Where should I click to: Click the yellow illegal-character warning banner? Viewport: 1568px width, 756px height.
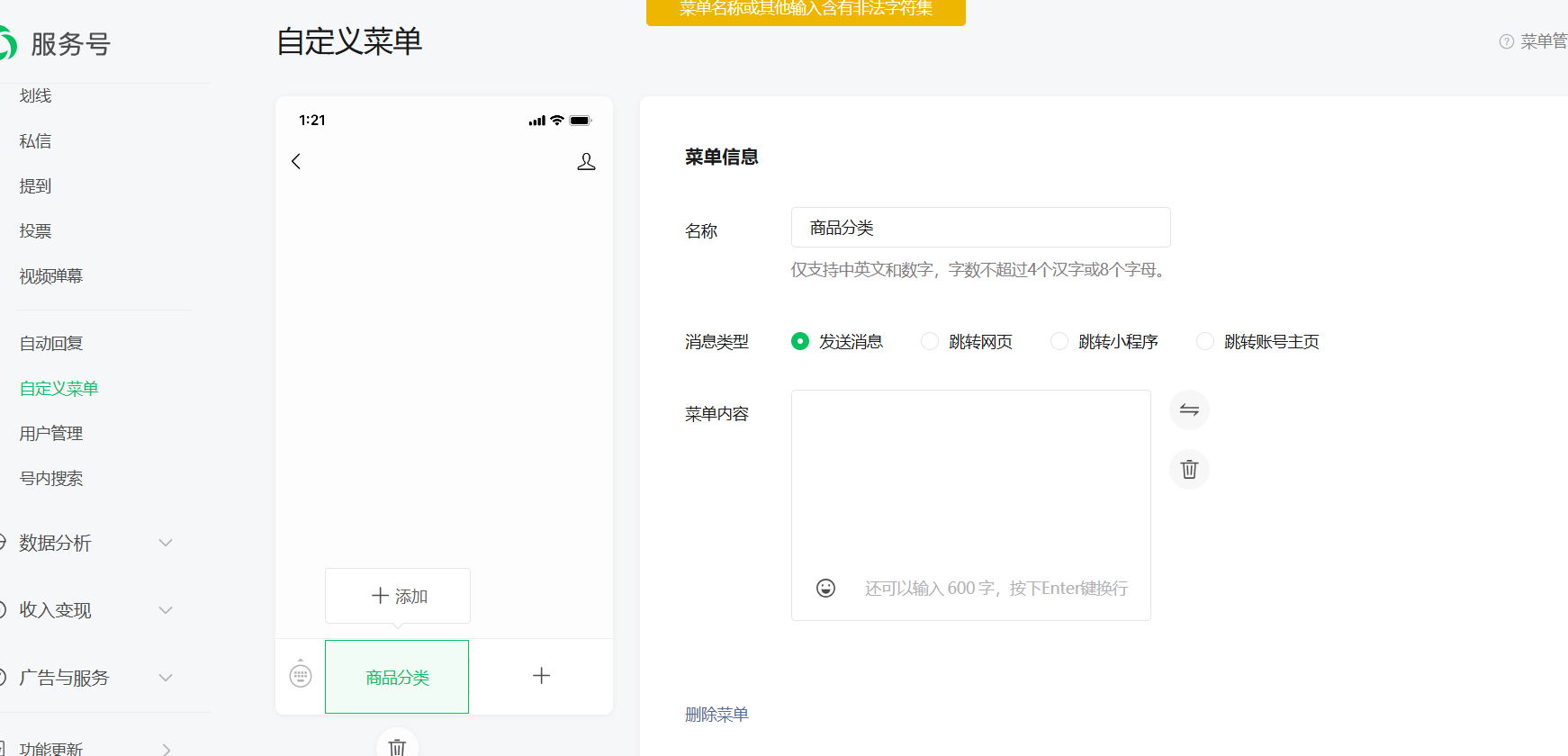click(x=806, y=11)
